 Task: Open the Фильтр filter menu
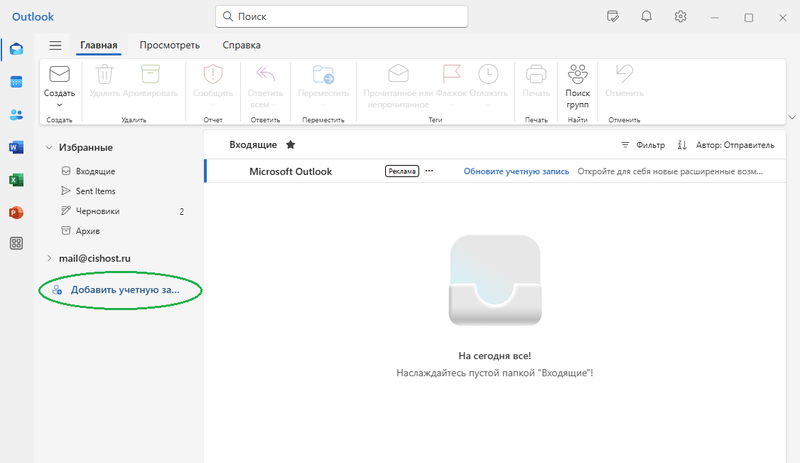click(x=643, y=145)
